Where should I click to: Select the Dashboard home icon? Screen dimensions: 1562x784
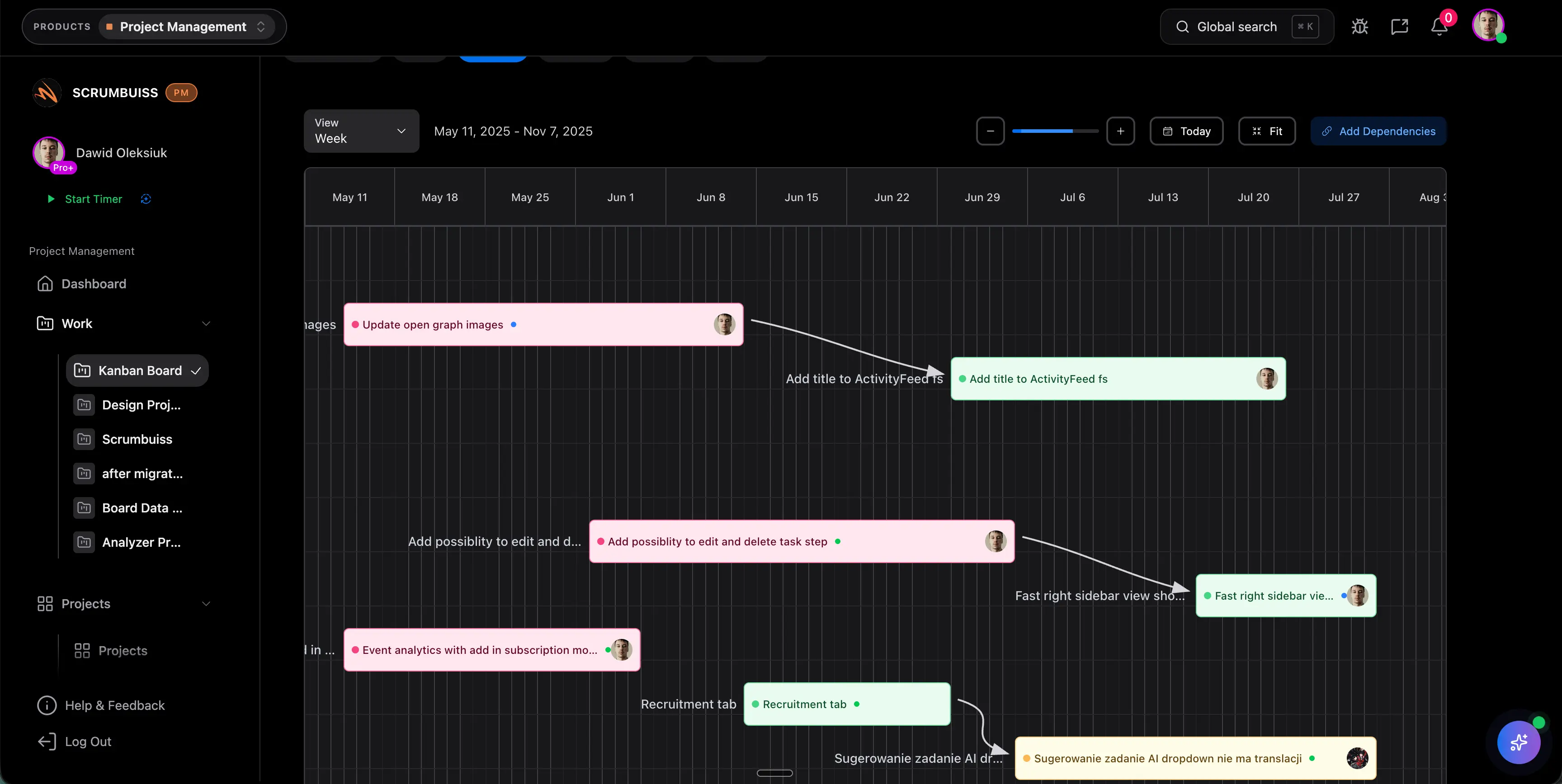click(46, 283)
